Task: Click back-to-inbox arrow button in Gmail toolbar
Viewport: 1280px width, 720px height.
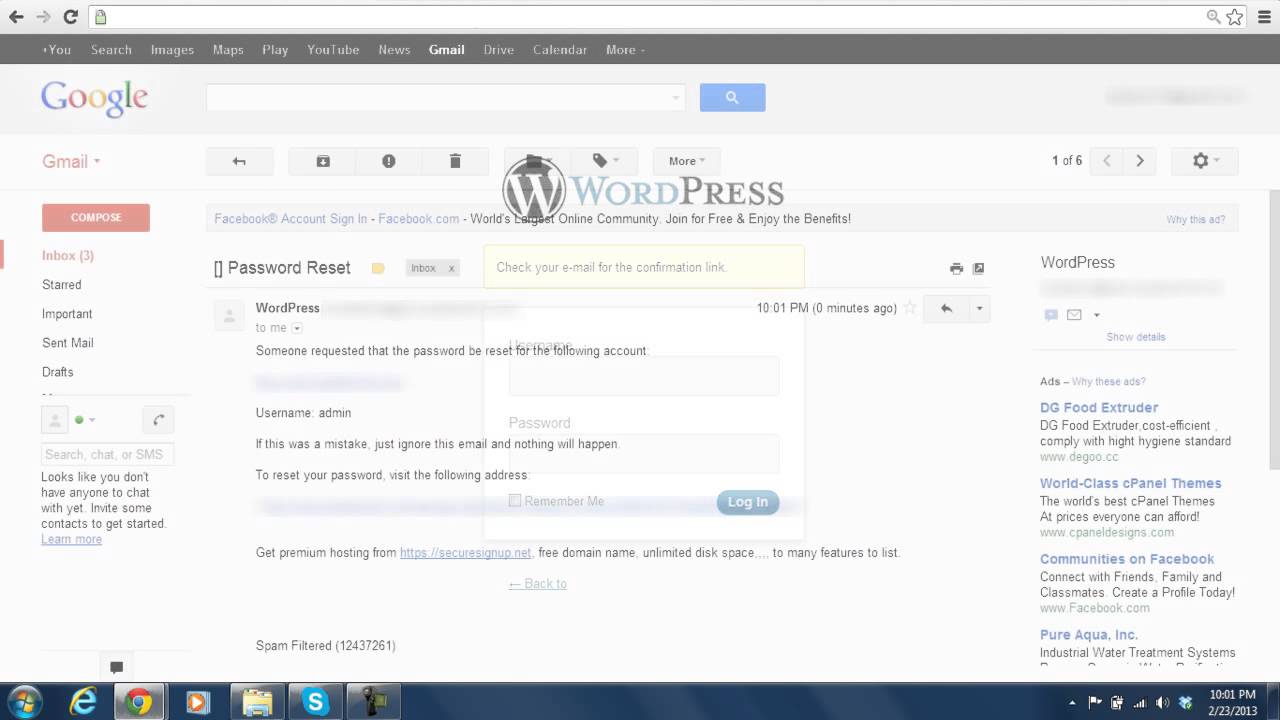Action: click(239, 161)
